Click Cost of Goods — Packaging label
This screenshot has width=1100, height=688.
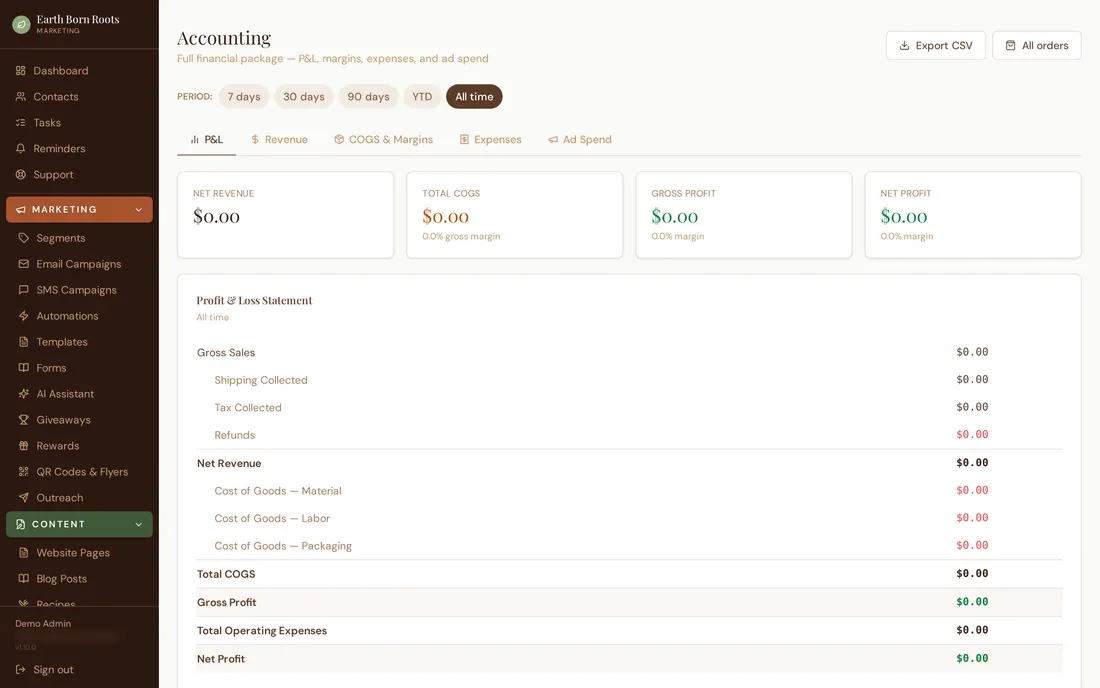click(x=283, y=546)
